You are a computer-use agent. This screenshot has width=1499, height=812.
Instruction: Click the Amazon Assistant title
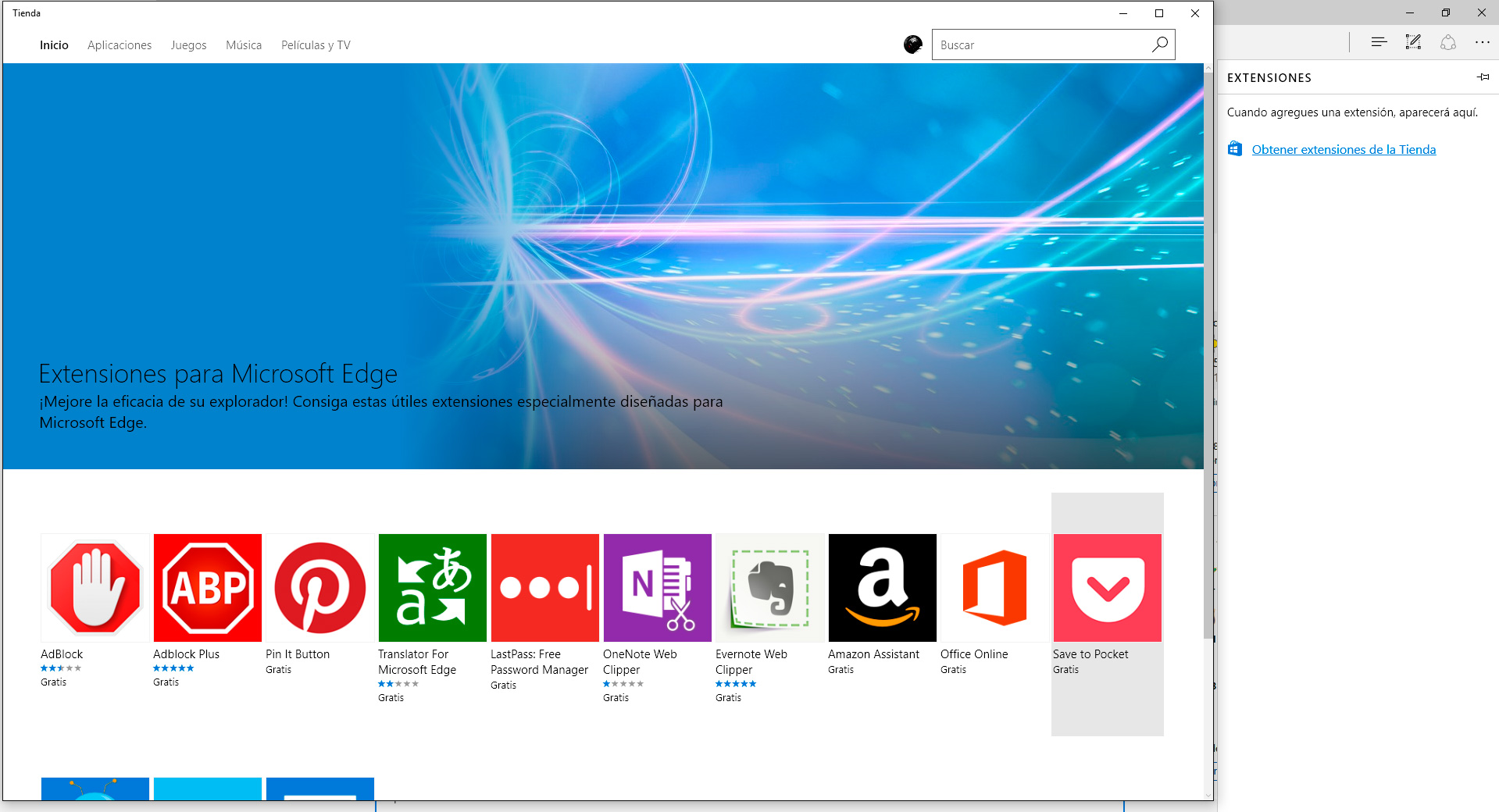pyautogui.click(x=873, y=654)
